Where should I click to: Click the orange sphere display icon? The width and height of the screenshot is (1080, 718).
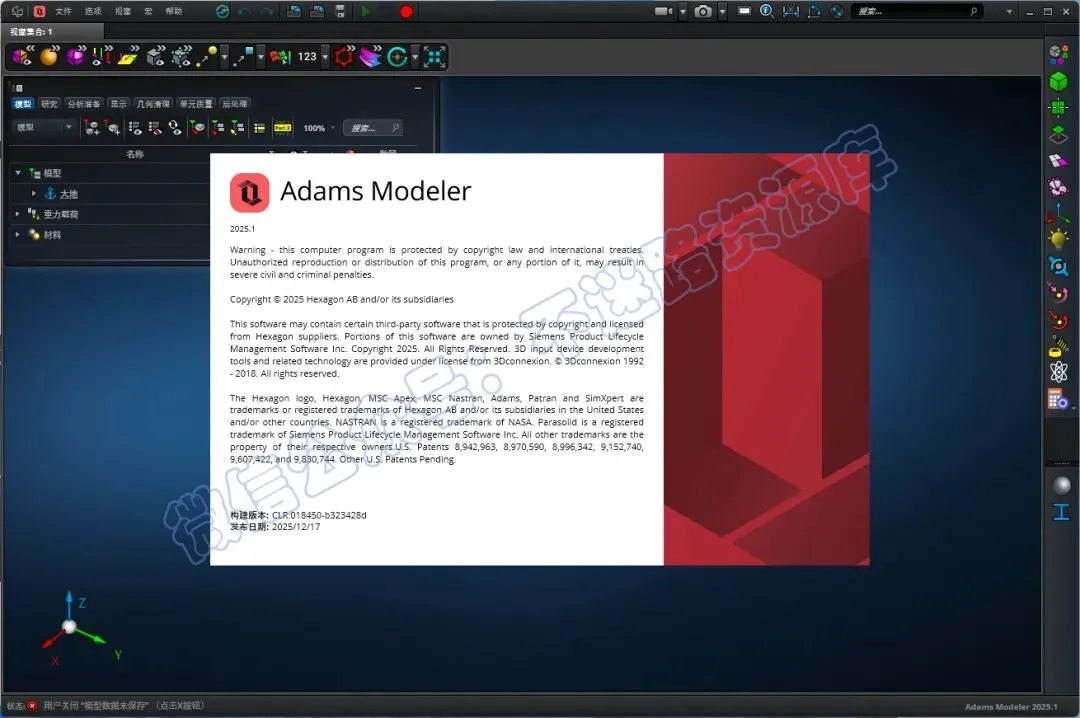49,57
